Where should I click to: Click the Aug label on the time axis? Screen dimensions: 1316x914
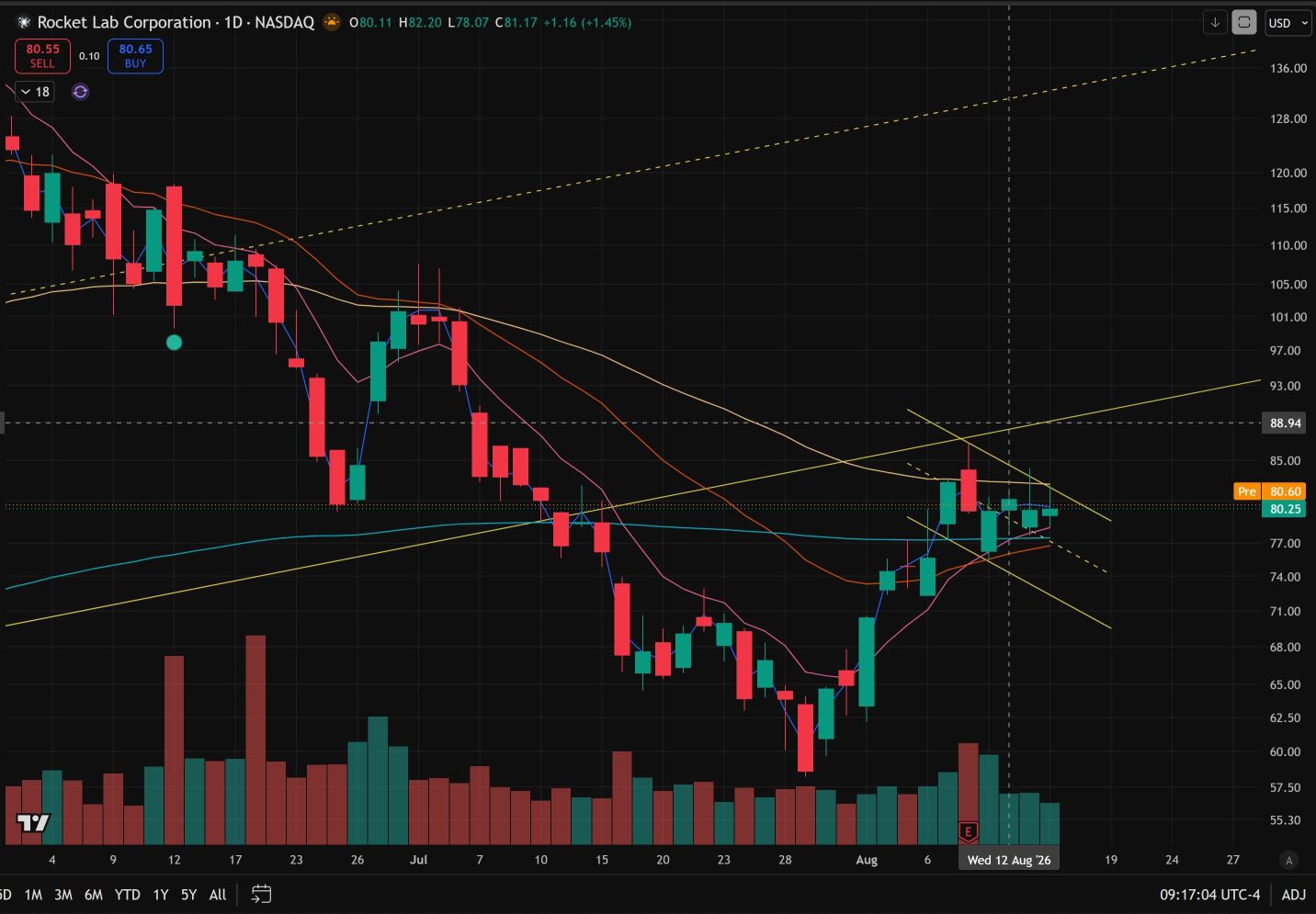pos(867,861)
